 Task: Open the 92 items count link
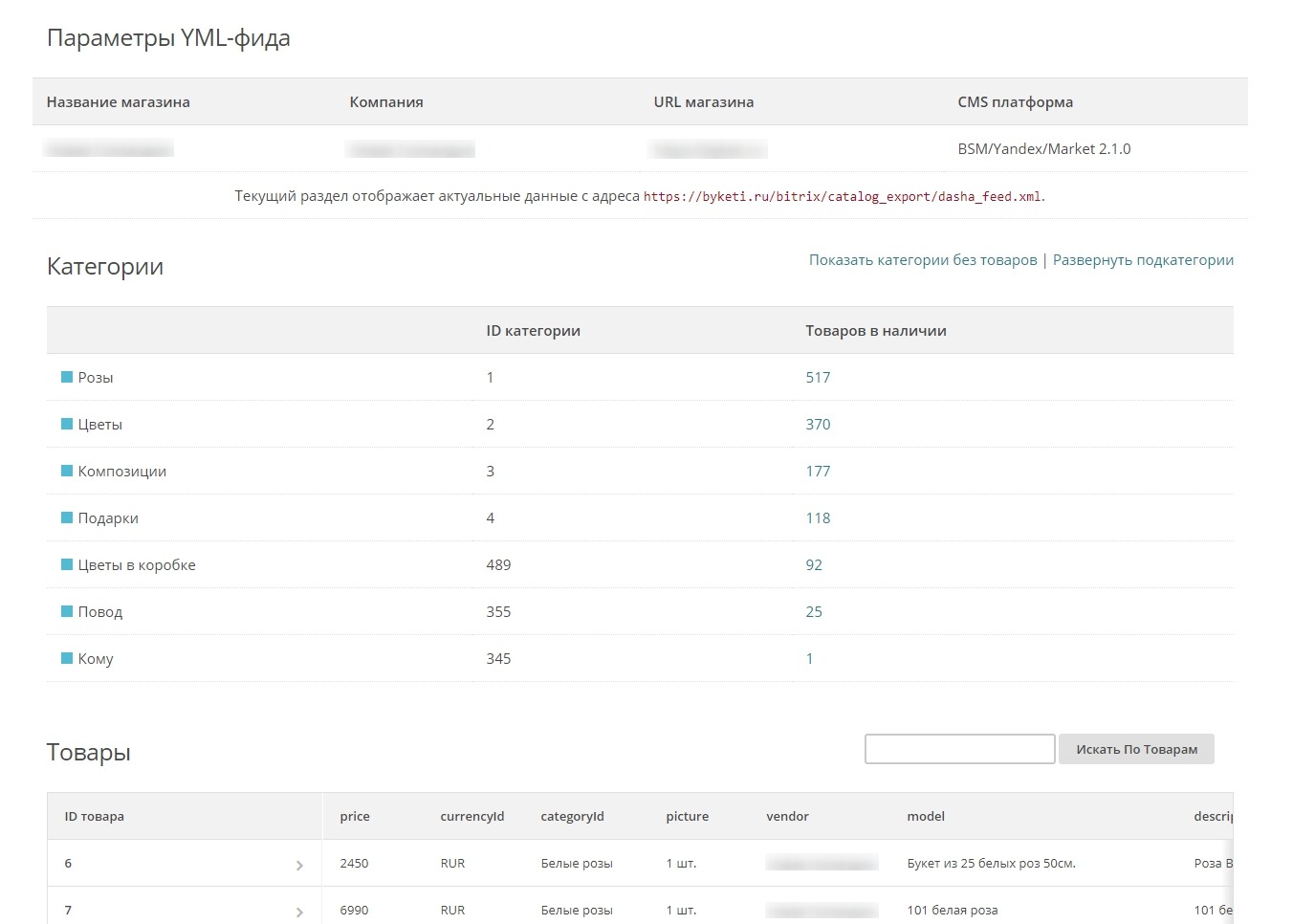pyautogui.click(x=814, y=565)
